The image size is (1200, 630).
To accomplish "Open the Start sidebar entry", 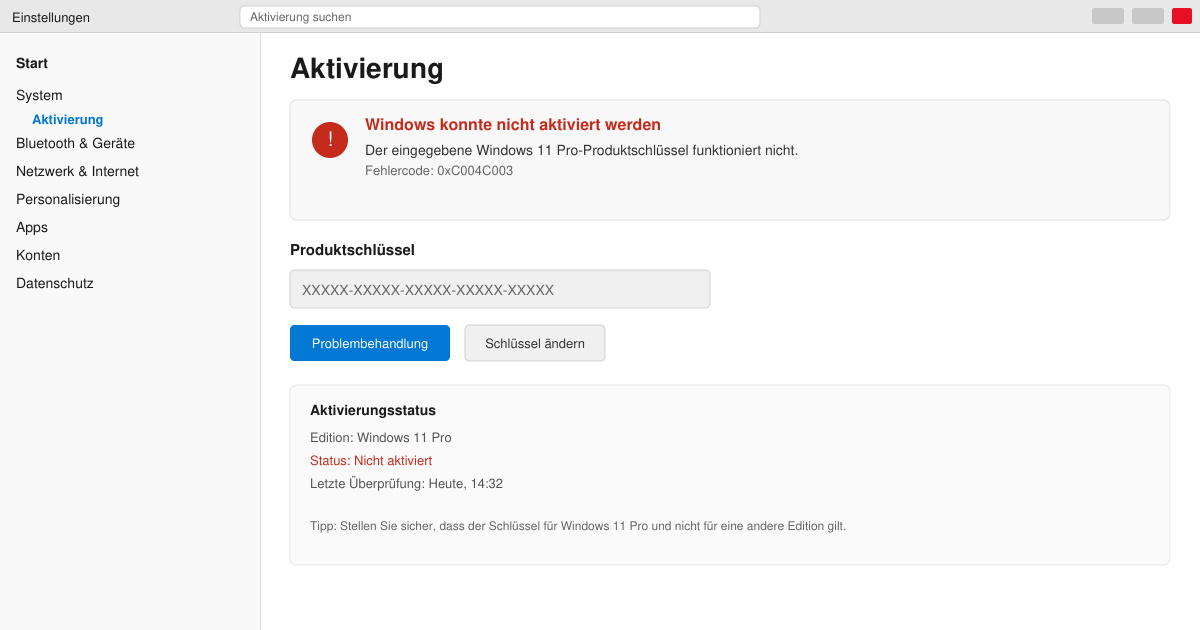I will pos(32,63).
